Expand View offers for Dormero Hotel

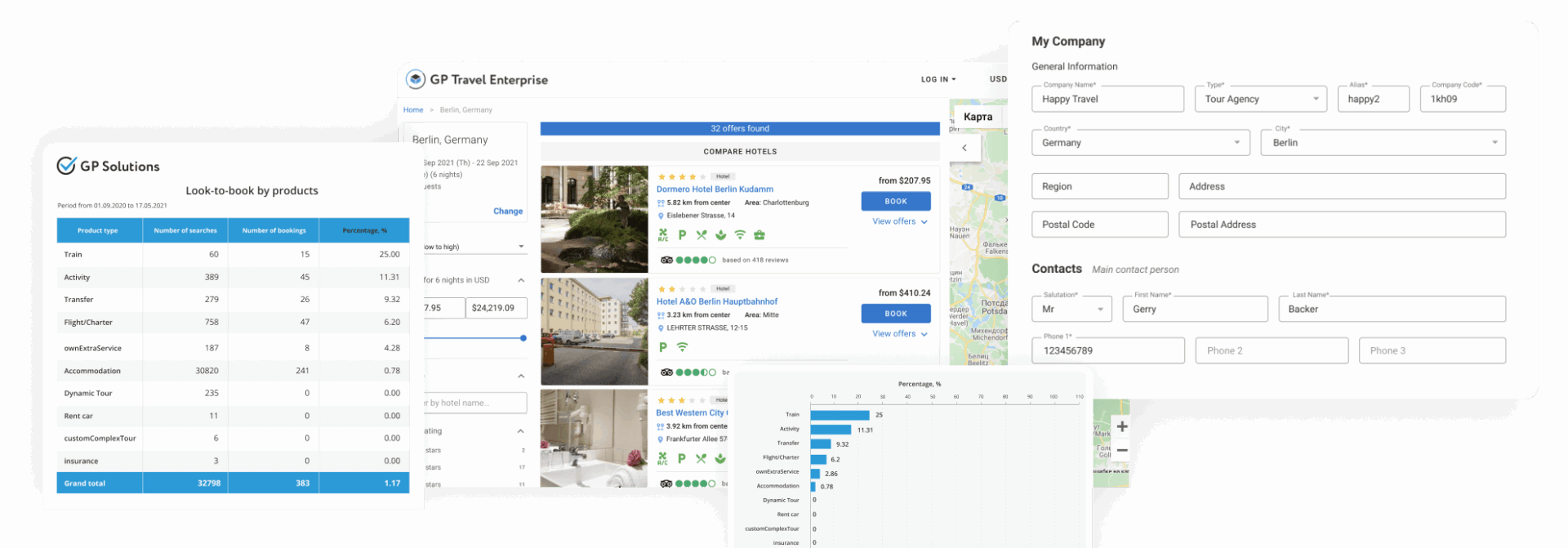pos(899,221)
